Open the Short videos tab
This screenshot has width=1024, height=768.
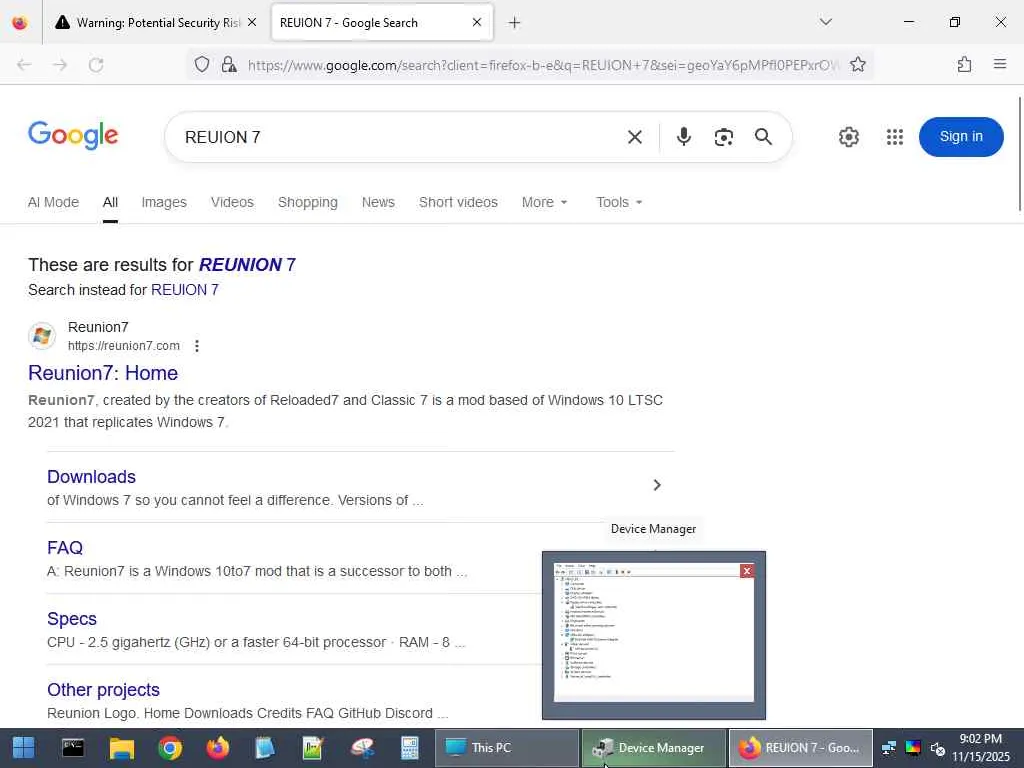[458, 202]
